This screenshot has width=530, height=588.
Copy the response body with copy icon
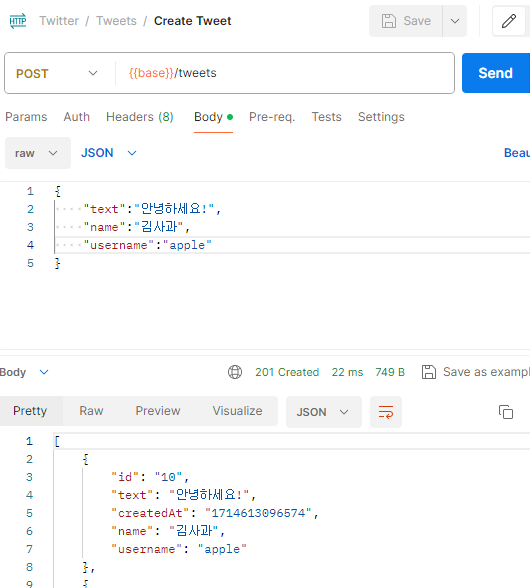pos(506,412)
